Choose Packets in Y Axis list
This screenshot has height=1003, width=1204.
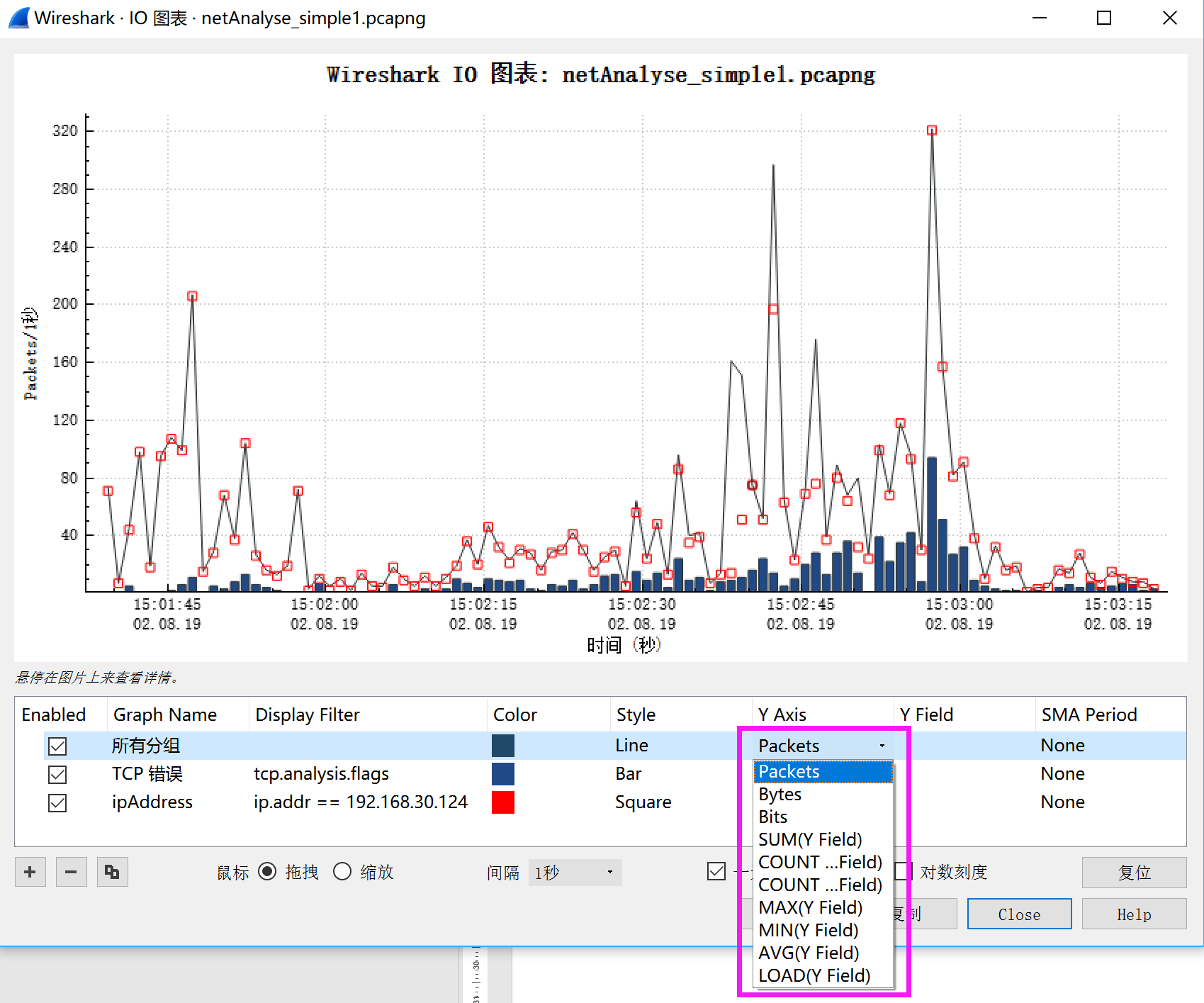[823, 771]
